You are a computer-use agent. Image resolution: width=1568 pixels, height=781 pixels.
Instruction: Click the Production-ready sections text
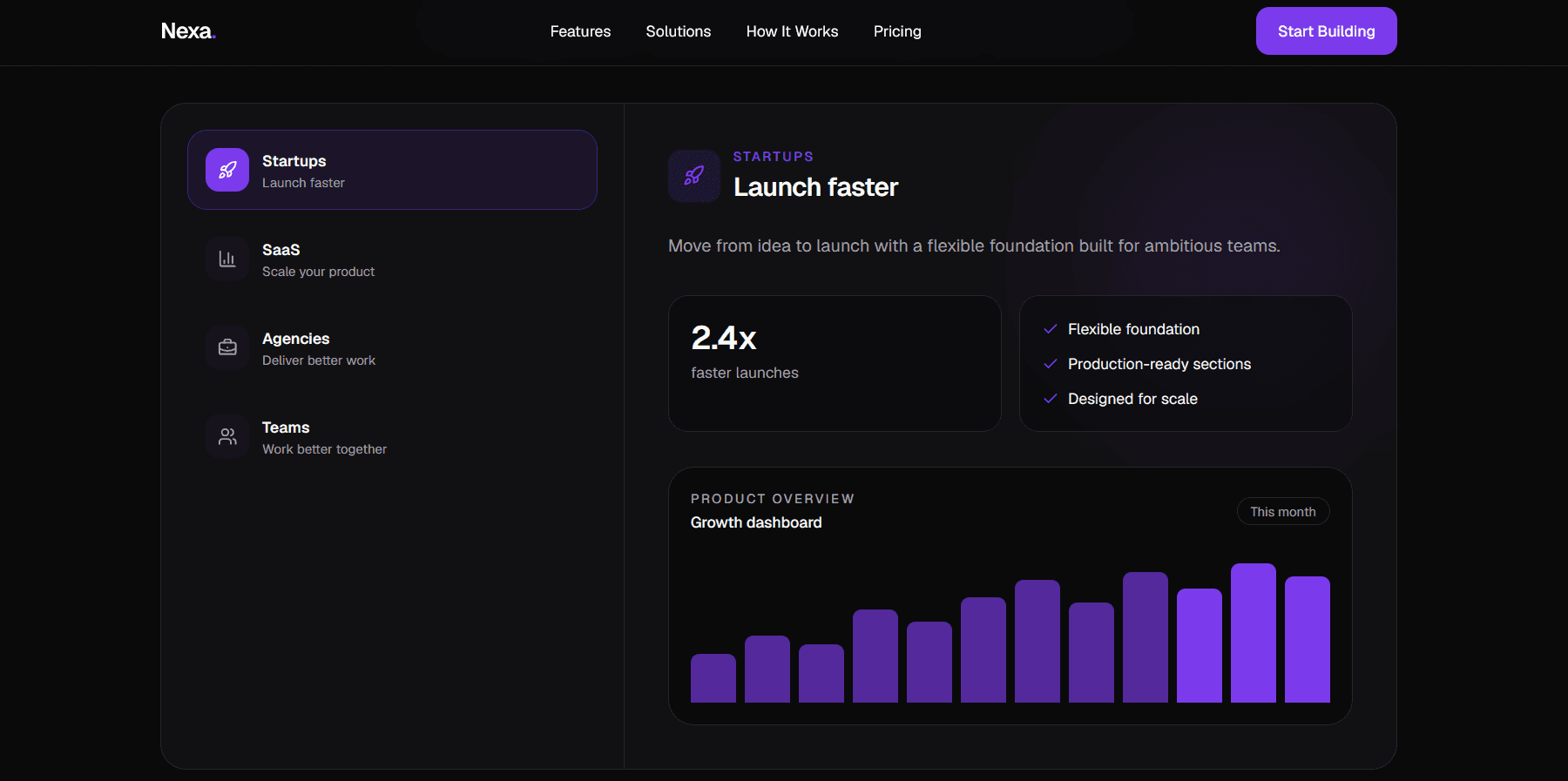pos(1159,364)
